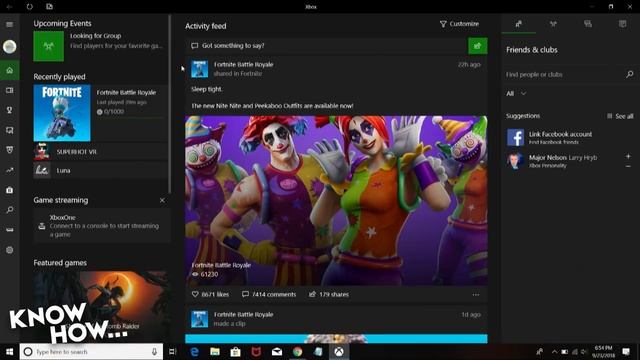Screen dimensions: 640x360
Task: Open the profile avatar in sidebar
Action: point(9,47)
